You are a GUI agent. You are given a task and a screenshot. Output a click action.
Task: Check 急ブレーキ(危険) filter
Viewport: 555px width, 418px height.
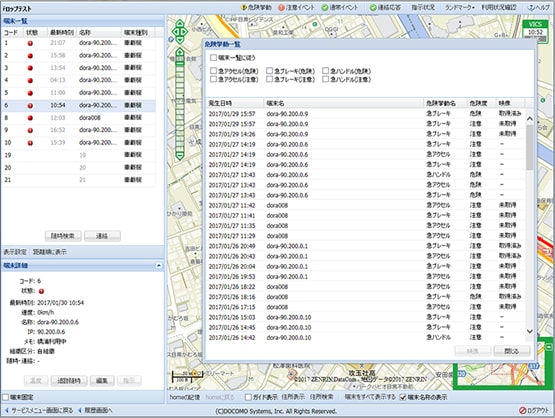coord(269,70)
